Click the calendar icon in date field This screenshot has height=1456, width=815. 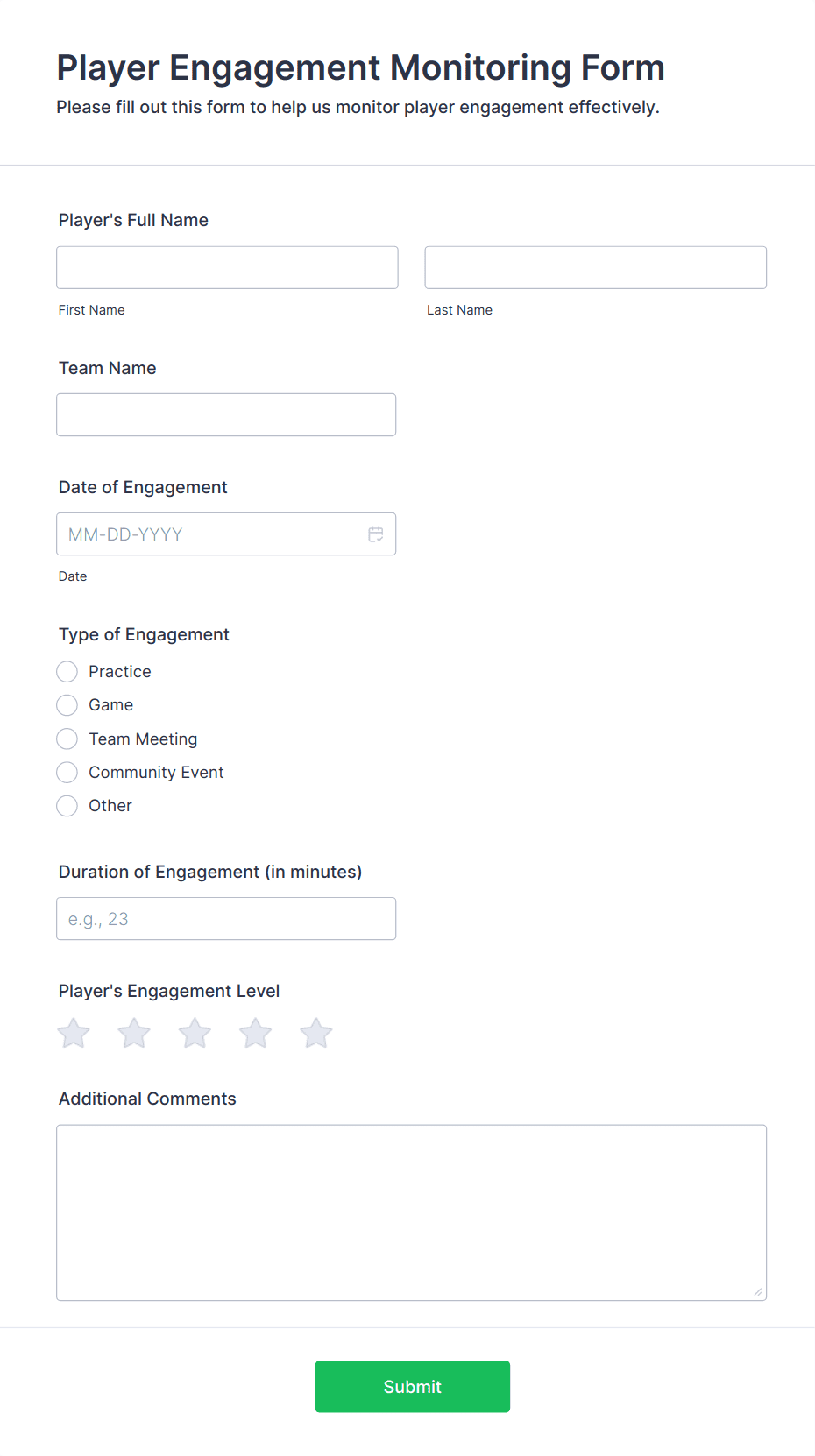(376, 534)
